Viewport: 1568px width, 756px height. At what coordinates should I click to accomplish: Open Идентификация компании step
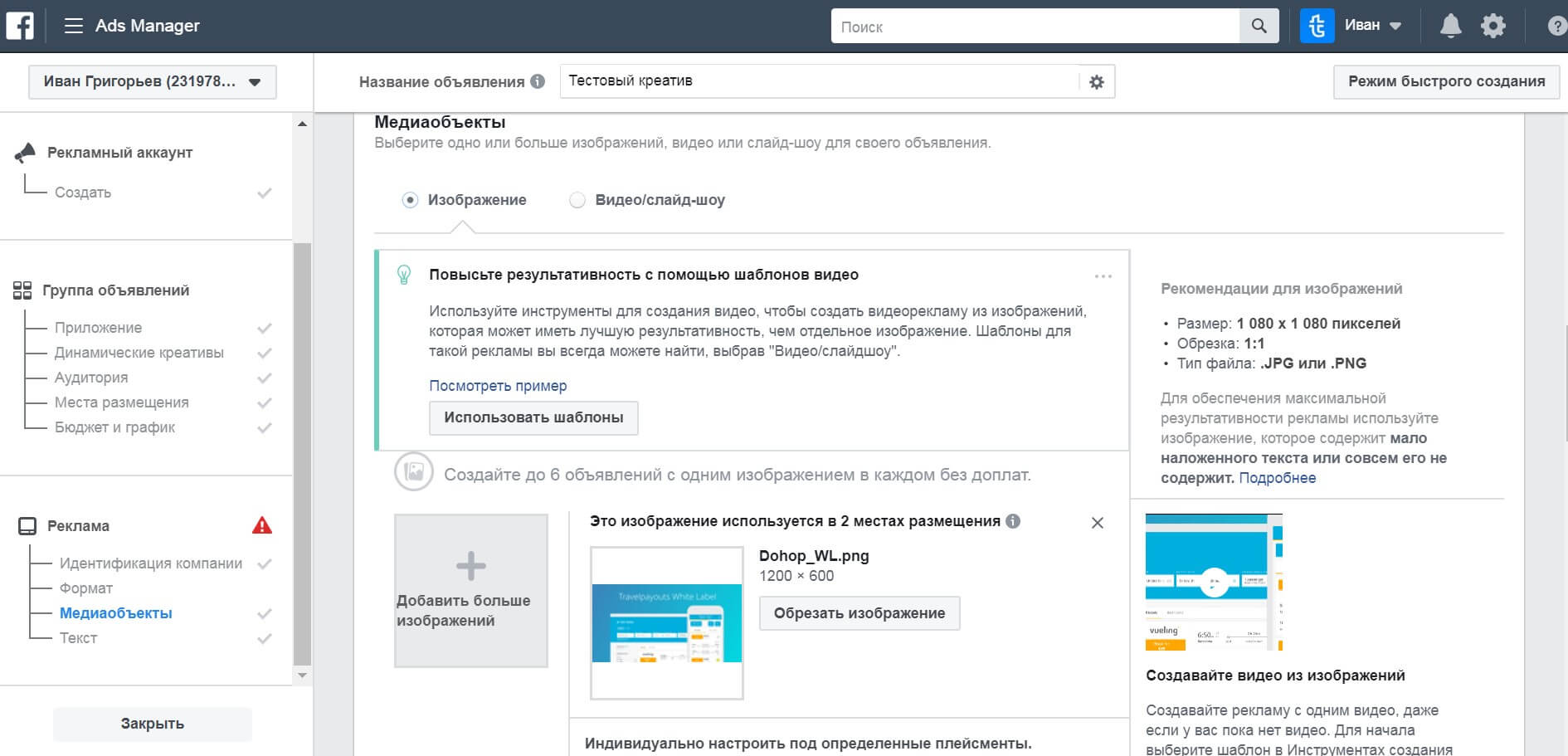coord(151,563)
